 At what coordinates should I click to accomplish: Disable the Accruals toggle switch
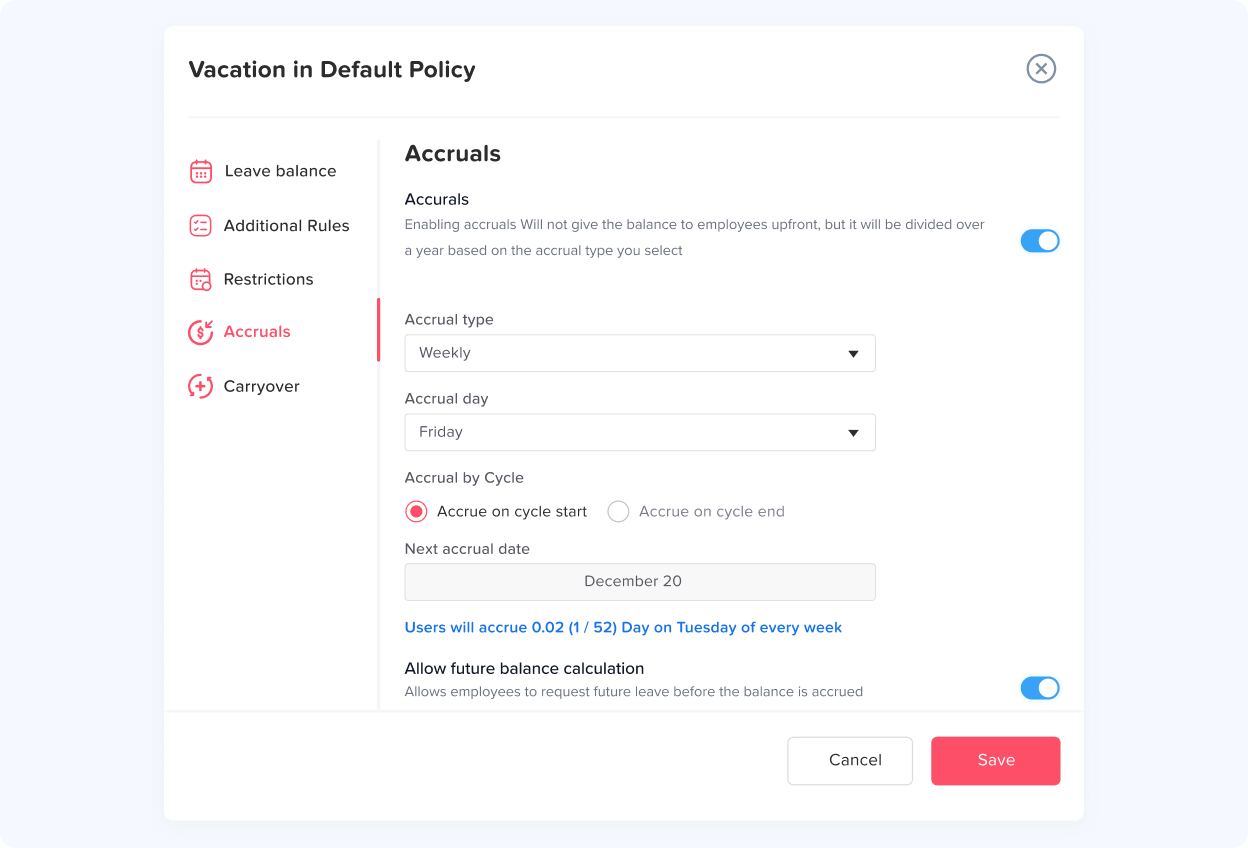tap(1039, 241)
